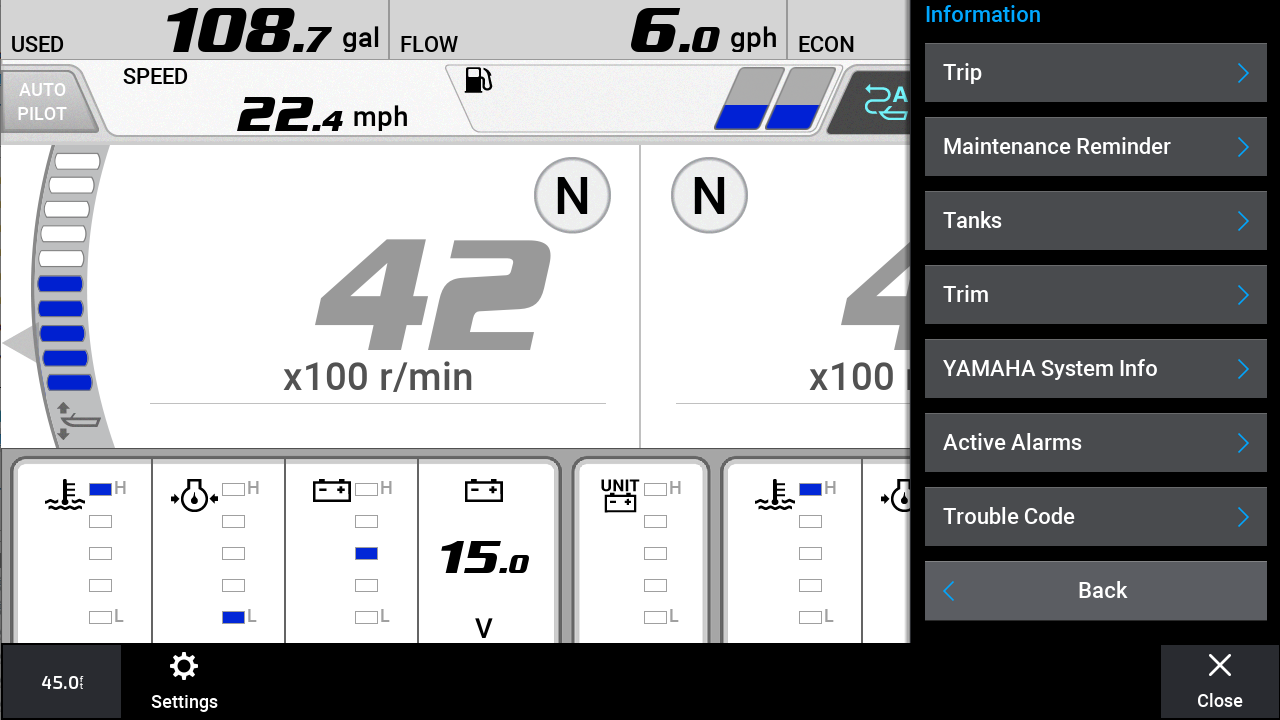
Task: Click the Active Alarms chevron arrow
Action: click(x=1243, y=443)
